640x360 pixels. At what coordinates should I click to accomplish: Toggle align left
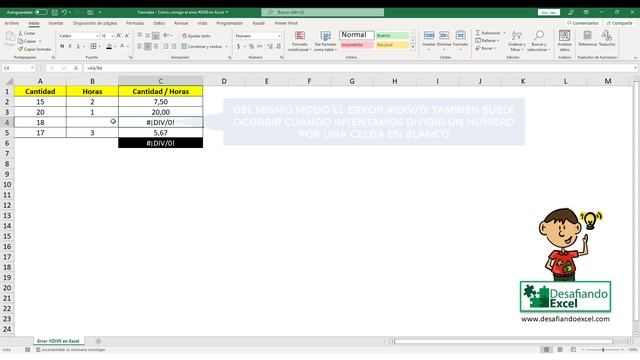click(139, 47)
